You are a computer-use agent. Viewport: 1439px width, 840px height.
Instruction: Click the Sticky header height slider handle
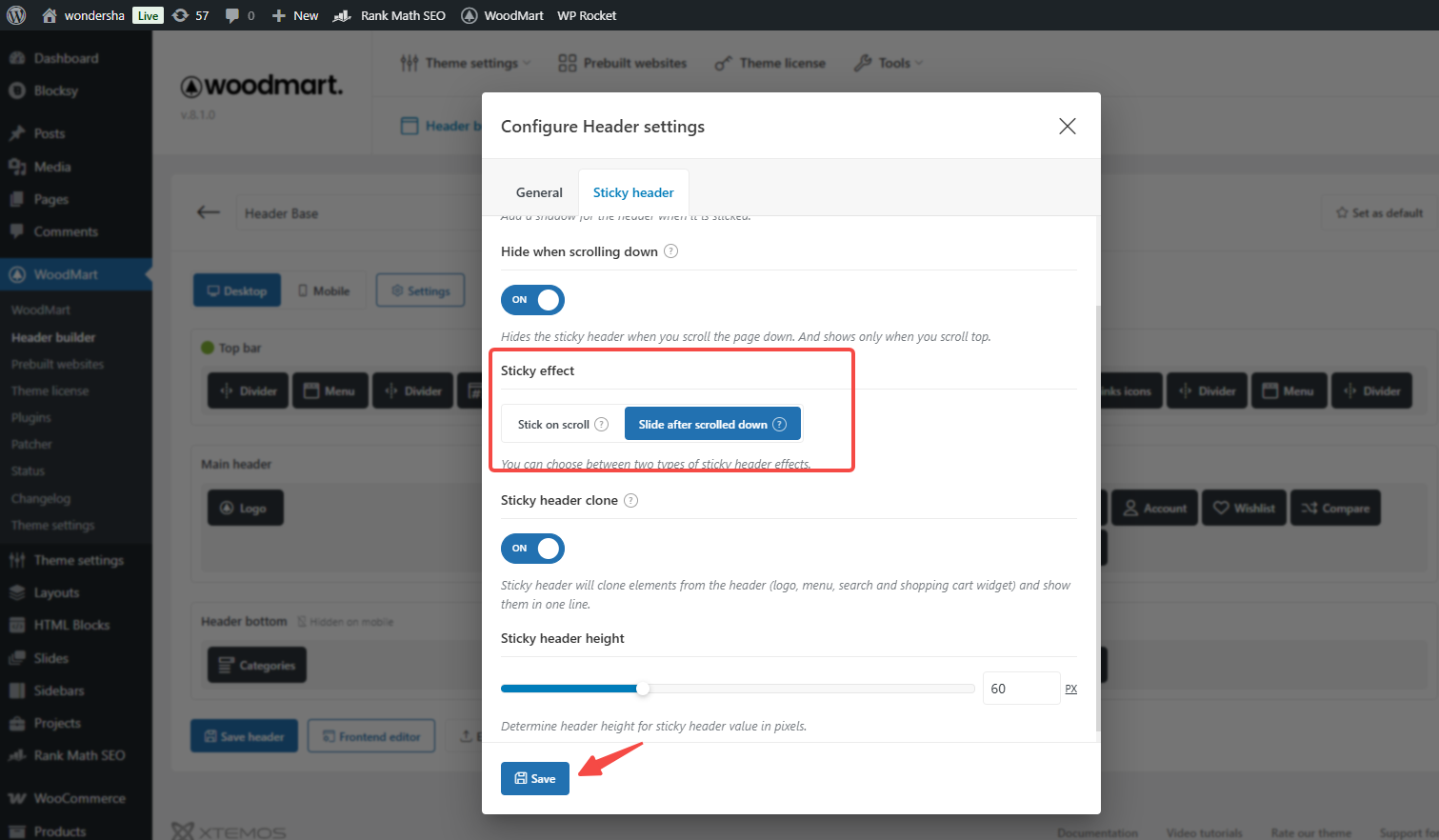[x=643, y=689]
